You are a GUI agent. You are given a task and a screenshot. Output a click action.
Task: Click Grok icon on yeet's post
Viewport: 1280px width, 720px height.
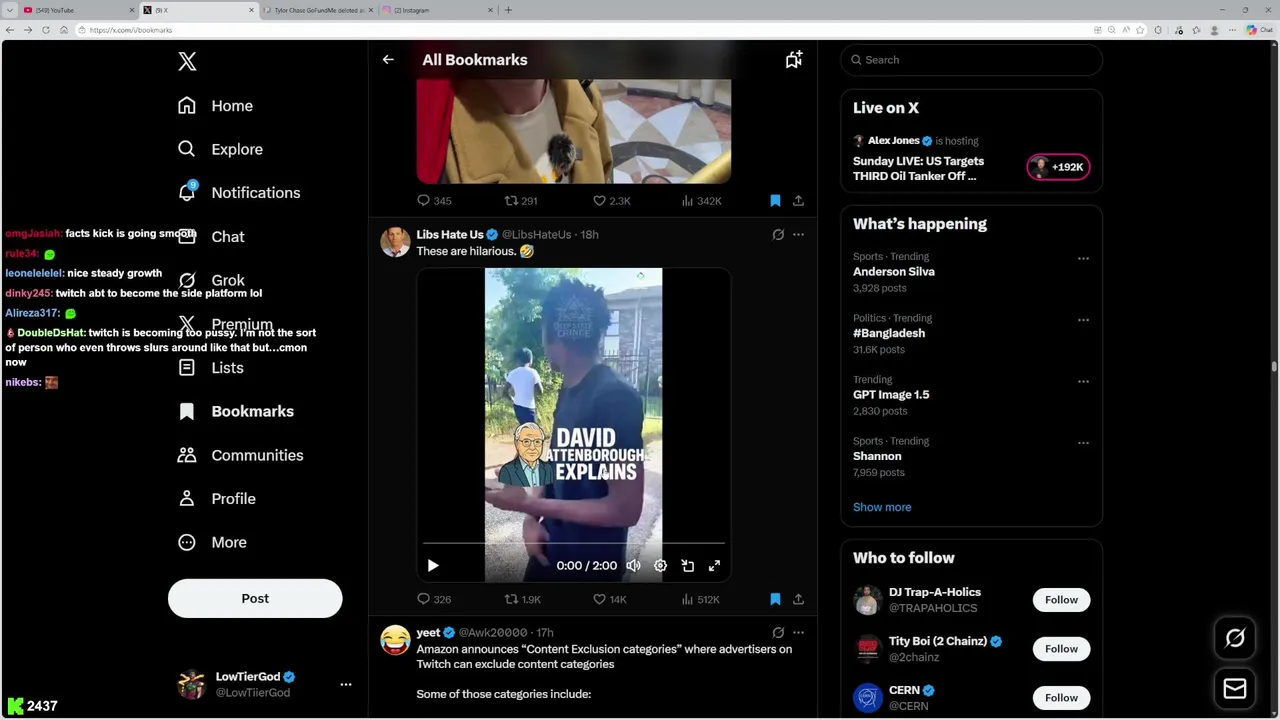778,633
